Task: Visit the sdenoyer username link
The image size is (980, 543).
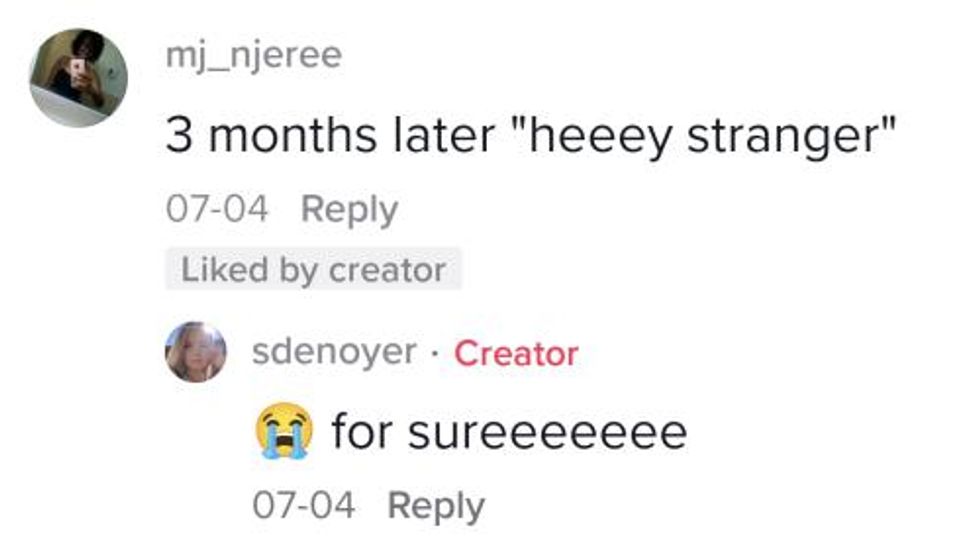Action: click(333, 352)
